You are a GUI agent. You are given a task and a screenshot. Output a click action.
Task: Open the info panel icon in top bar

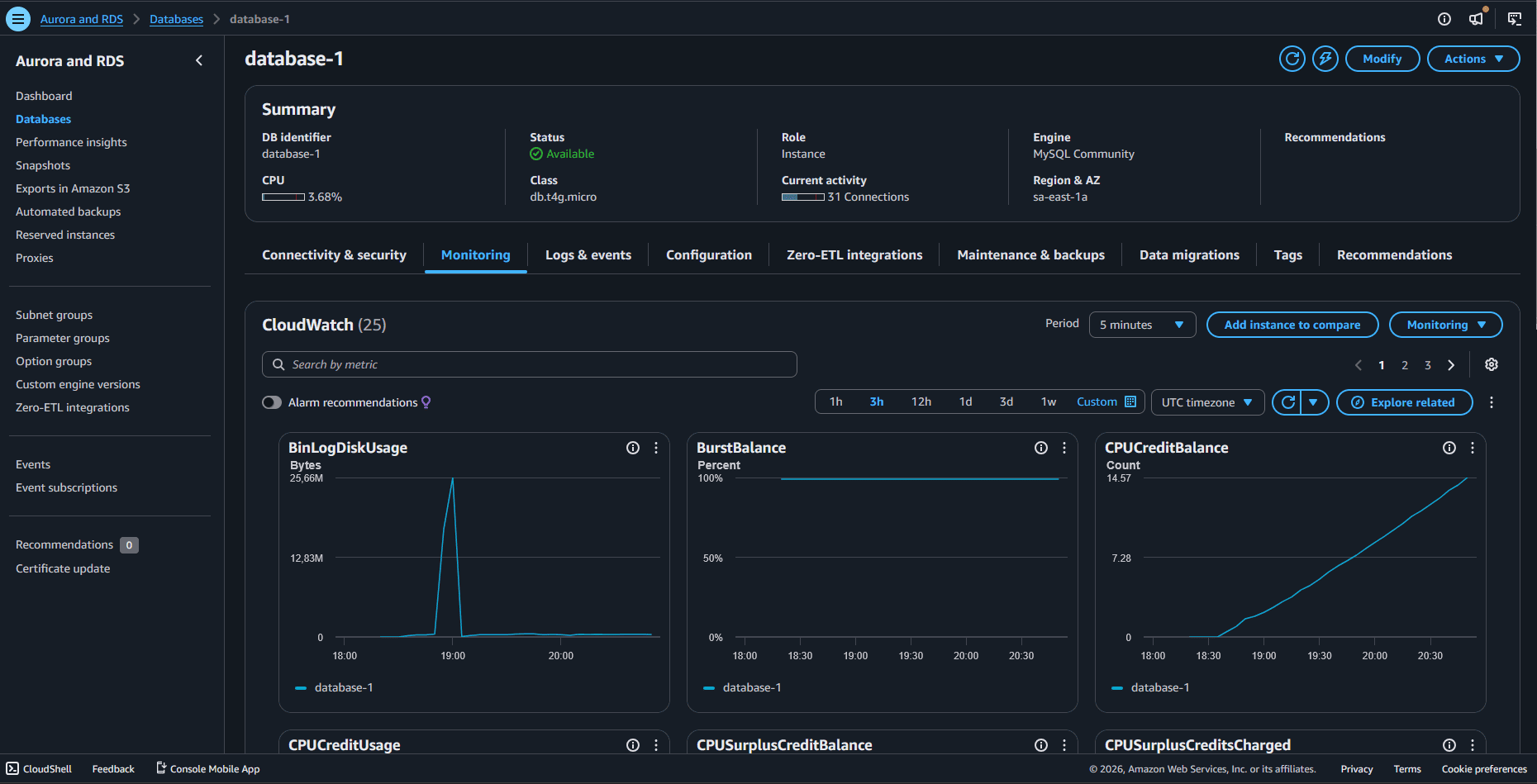point(1444,19)
